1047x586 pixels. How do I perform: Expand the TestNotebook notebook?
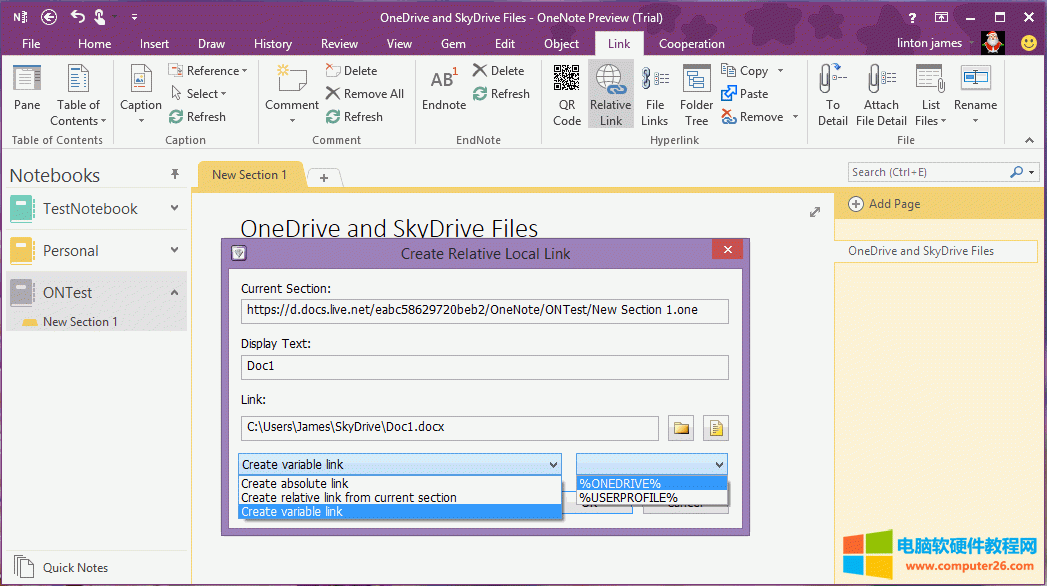point(175,209)
